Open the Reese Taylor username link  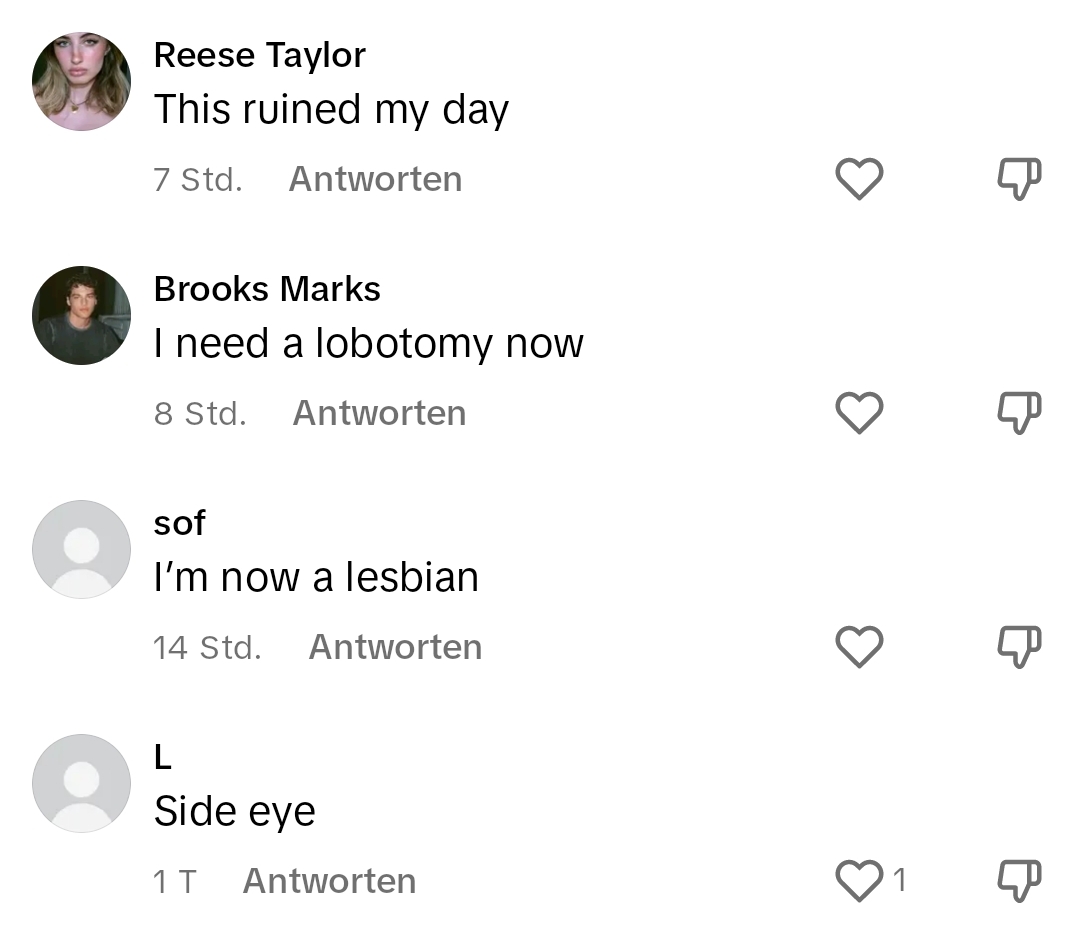(260, 56)
